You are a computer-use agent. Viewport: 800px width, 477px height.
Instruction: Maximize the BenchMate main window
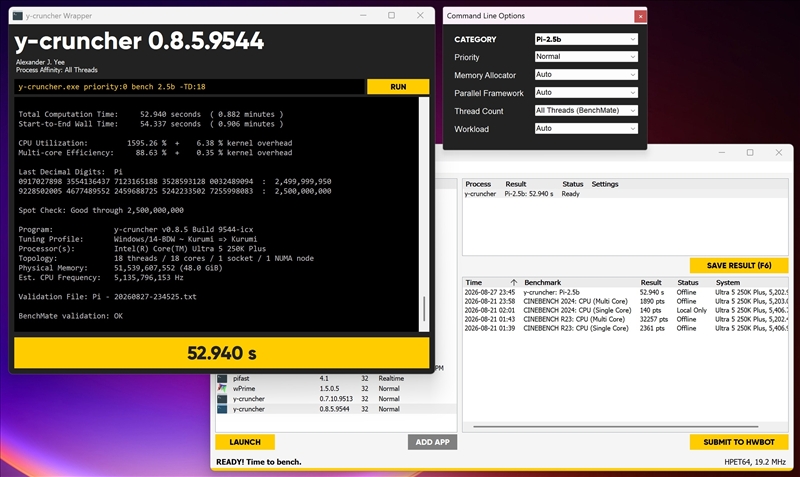tap(750, 153)
